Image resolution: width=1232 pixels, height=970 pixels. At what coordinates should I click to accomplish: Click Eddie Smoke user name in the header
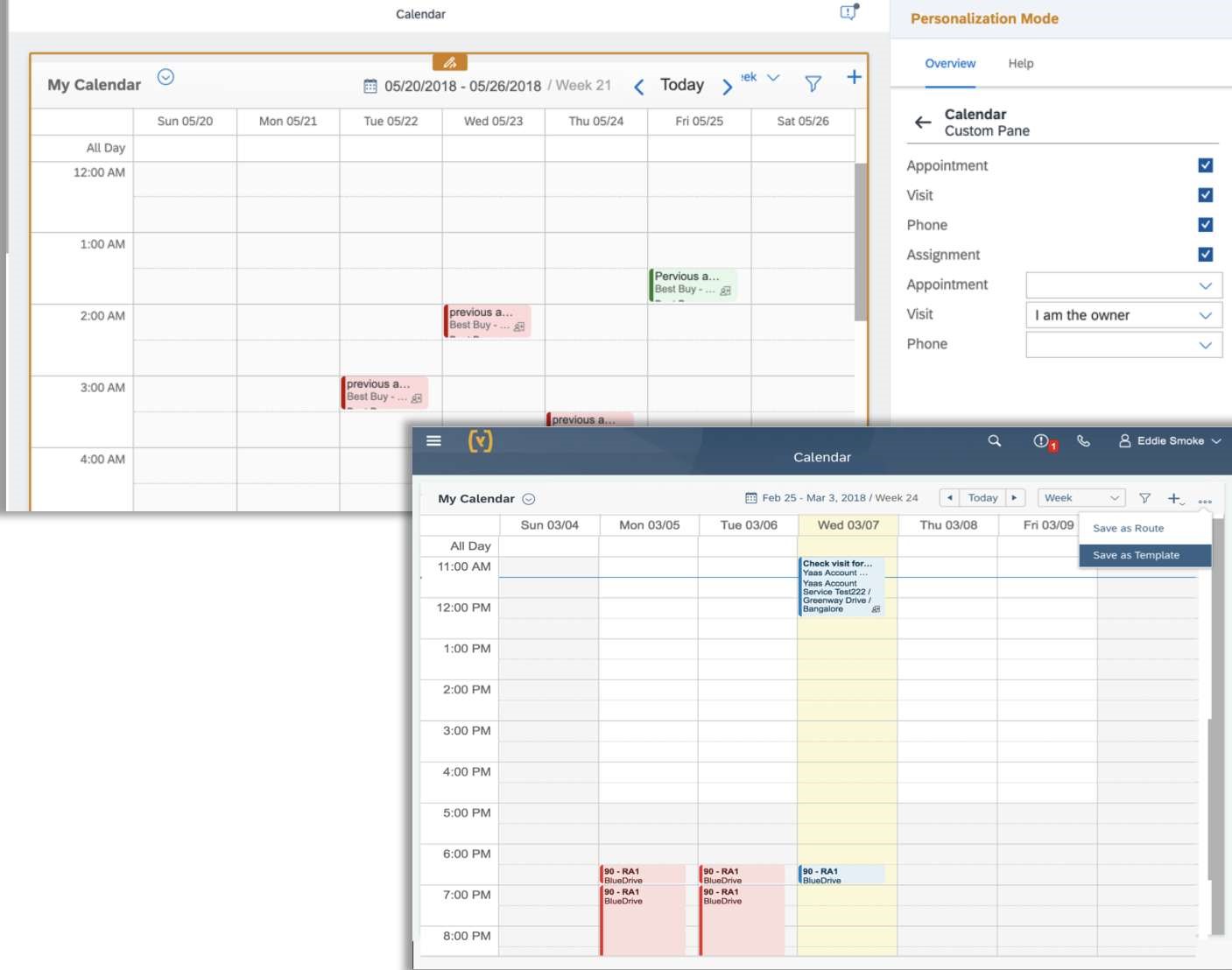tap(1169, 440)
